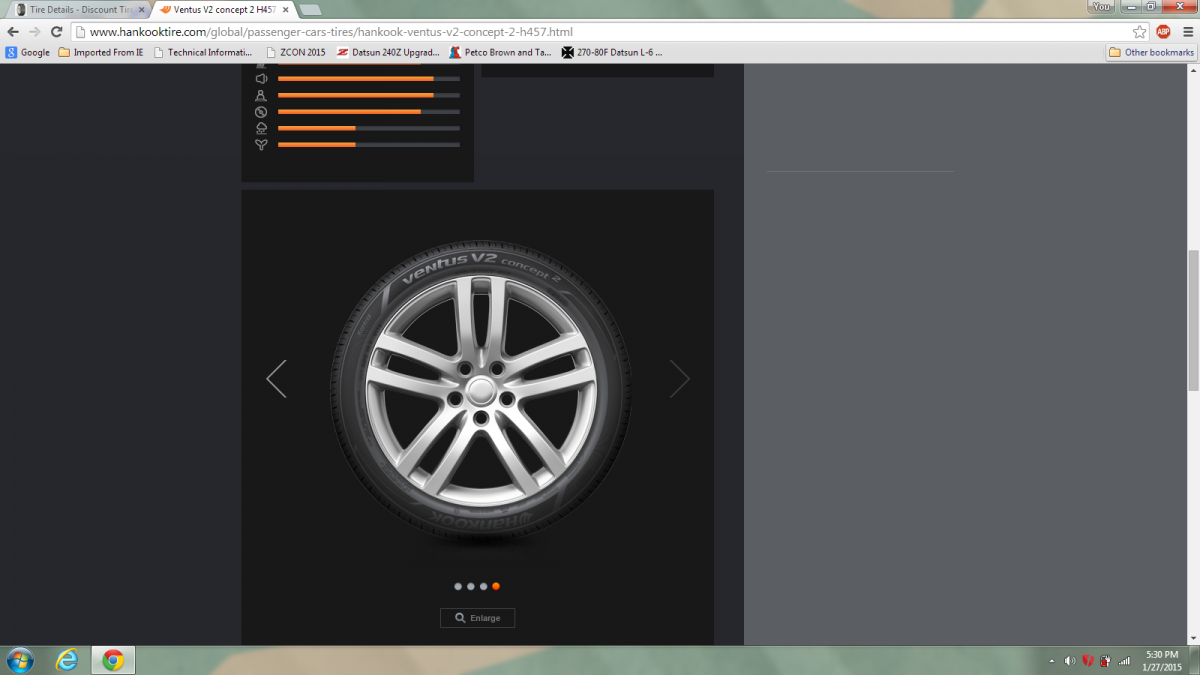This screenshot has height=675, width=1200.
Task: Show next tire image with right arrow
Action: click(x=680, y=379)
